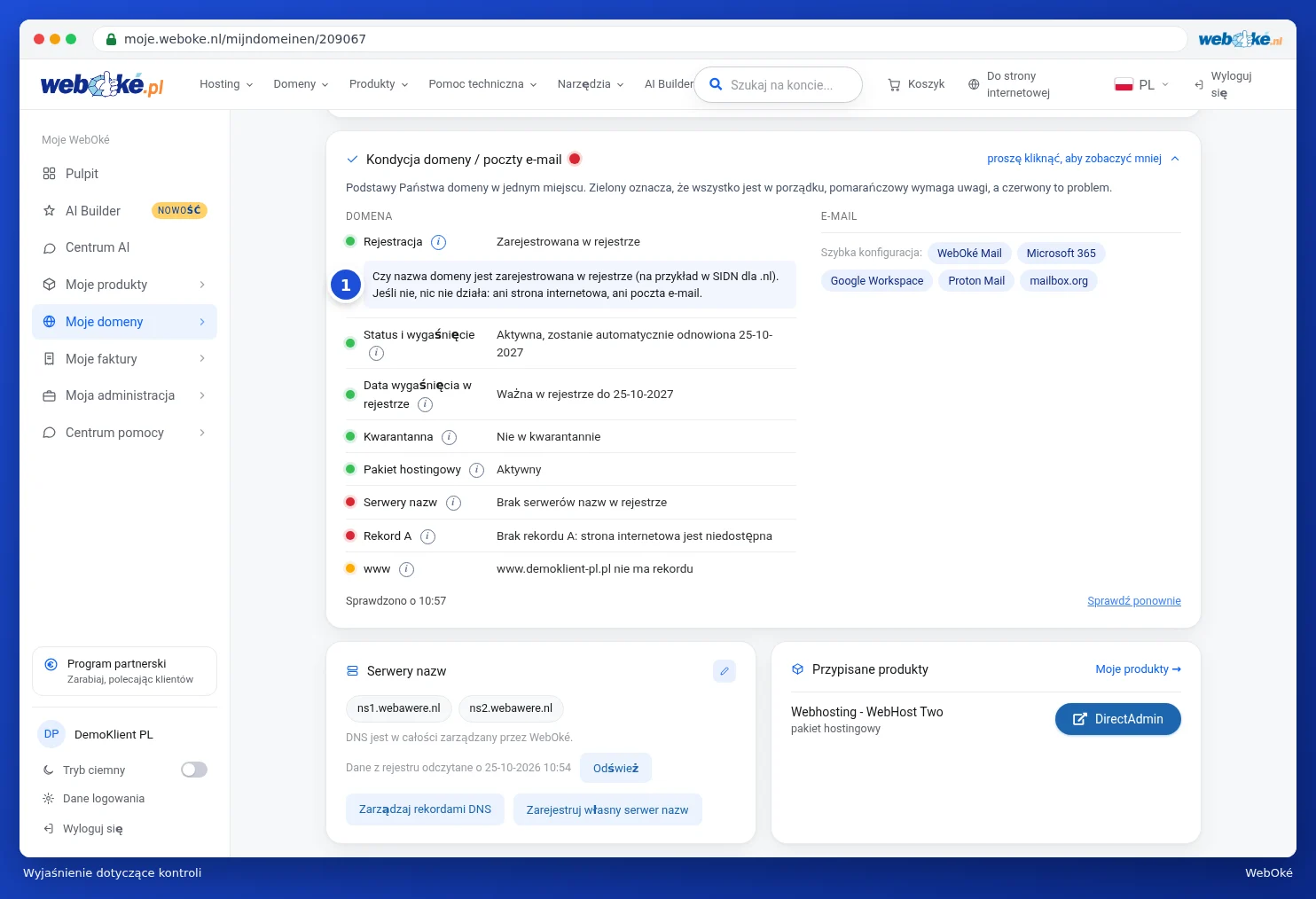1316x899 pixels.
Task: Open the PL language selector
Action: (1142, 85)
